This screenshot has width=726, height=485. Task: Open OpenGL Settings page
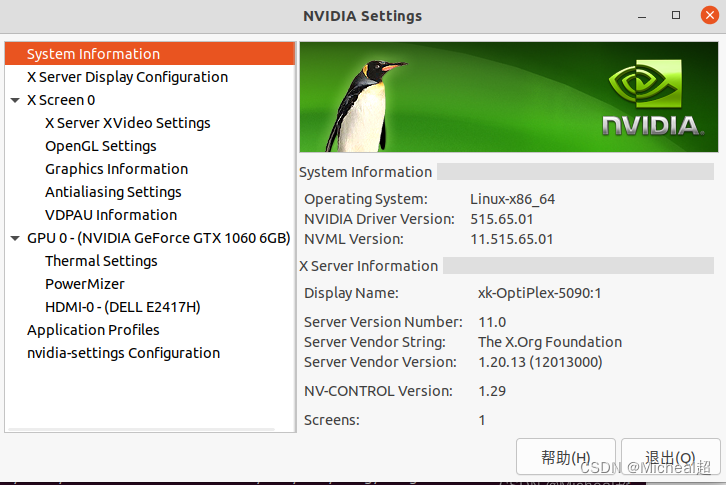coord(100,146)
